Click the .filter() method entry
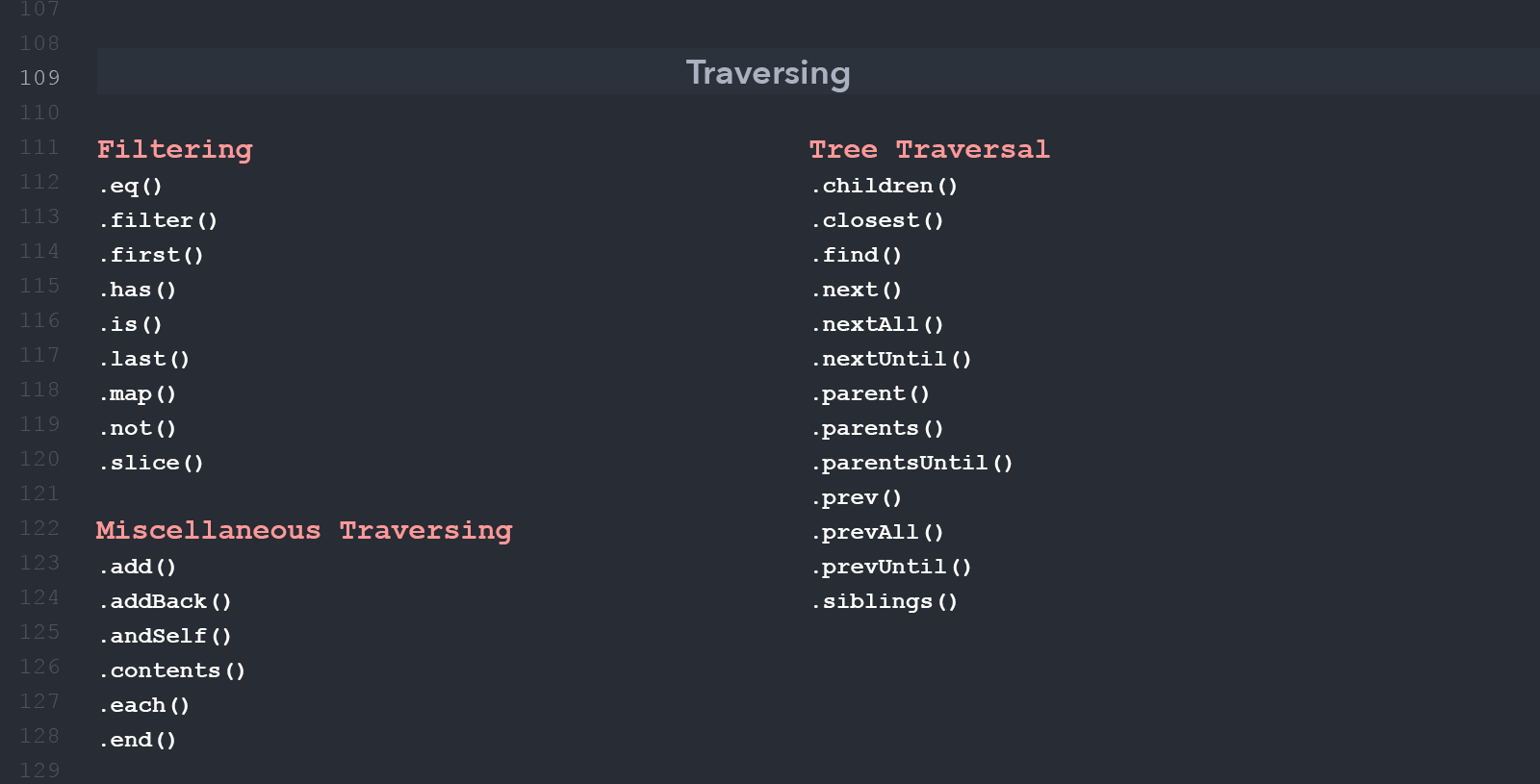Screen dimensions: 1540x784 click(158, 220)
